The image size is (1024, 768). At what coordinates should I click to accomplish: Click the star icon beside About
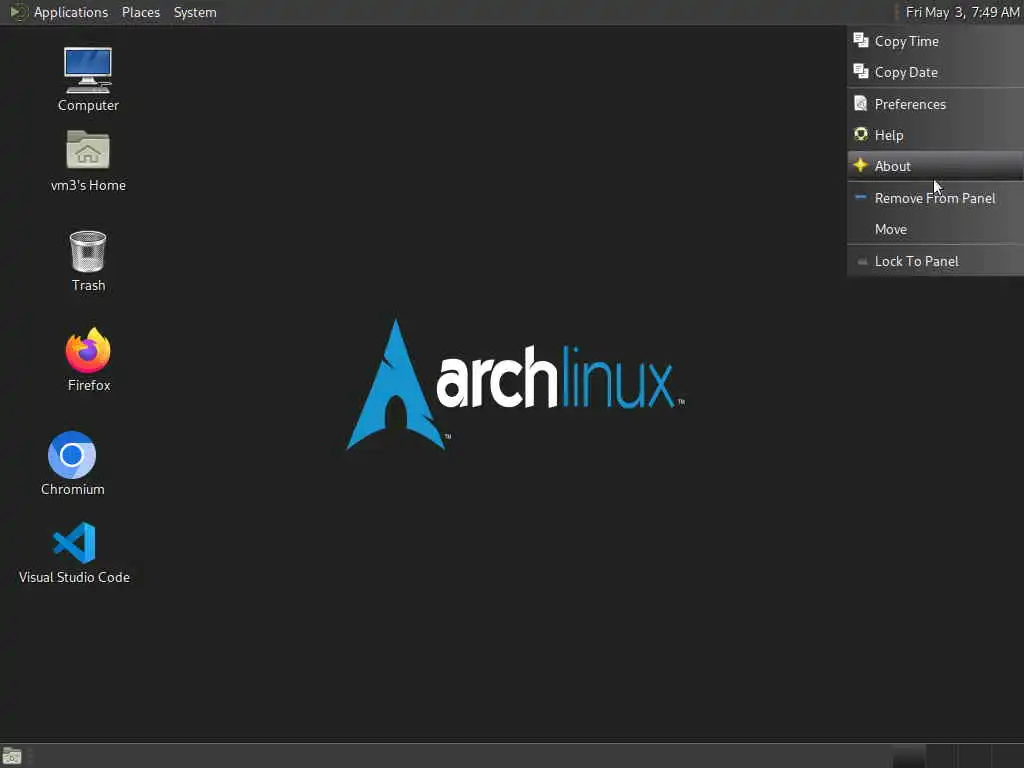point(861,165)
